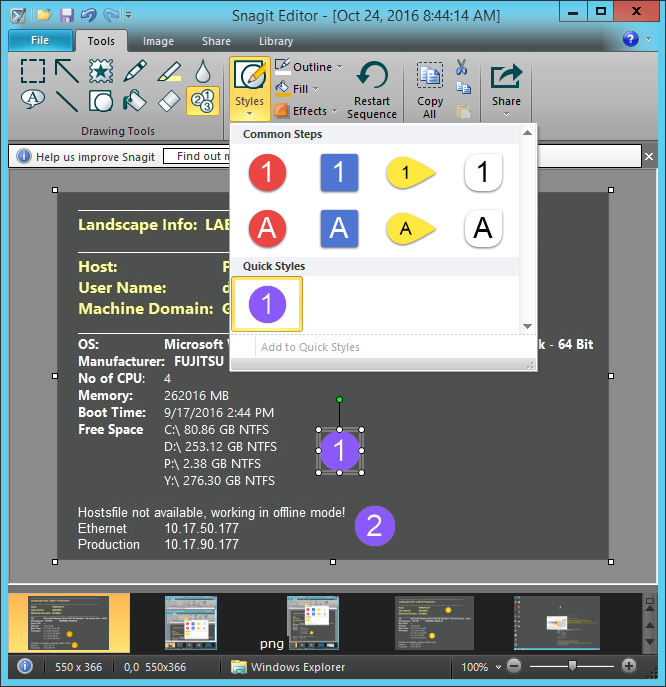Choose the white rounded number 1 style

483,172
